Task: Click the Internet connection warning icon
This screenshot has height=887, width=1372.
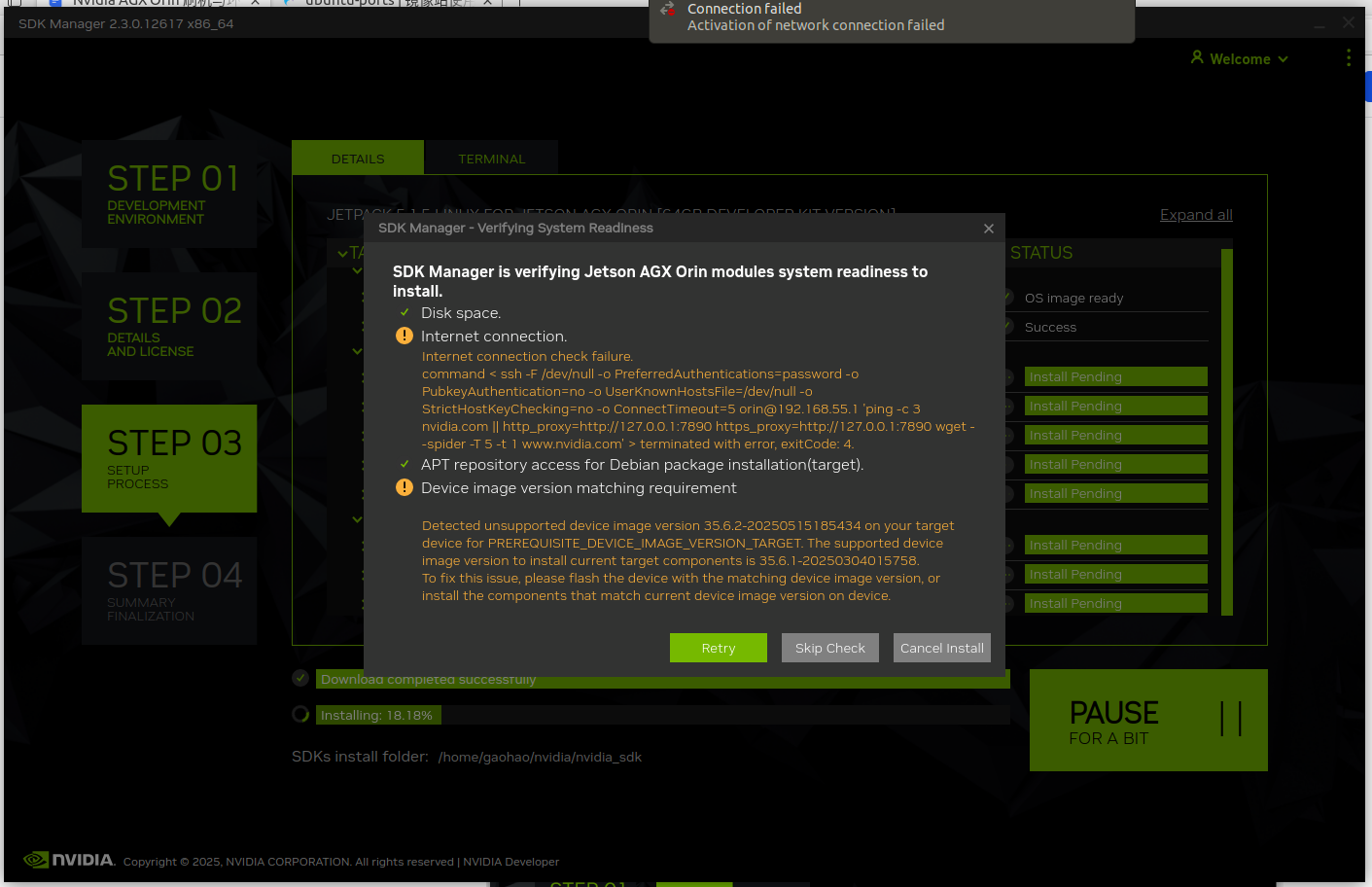Action: [x=405, y=336]
